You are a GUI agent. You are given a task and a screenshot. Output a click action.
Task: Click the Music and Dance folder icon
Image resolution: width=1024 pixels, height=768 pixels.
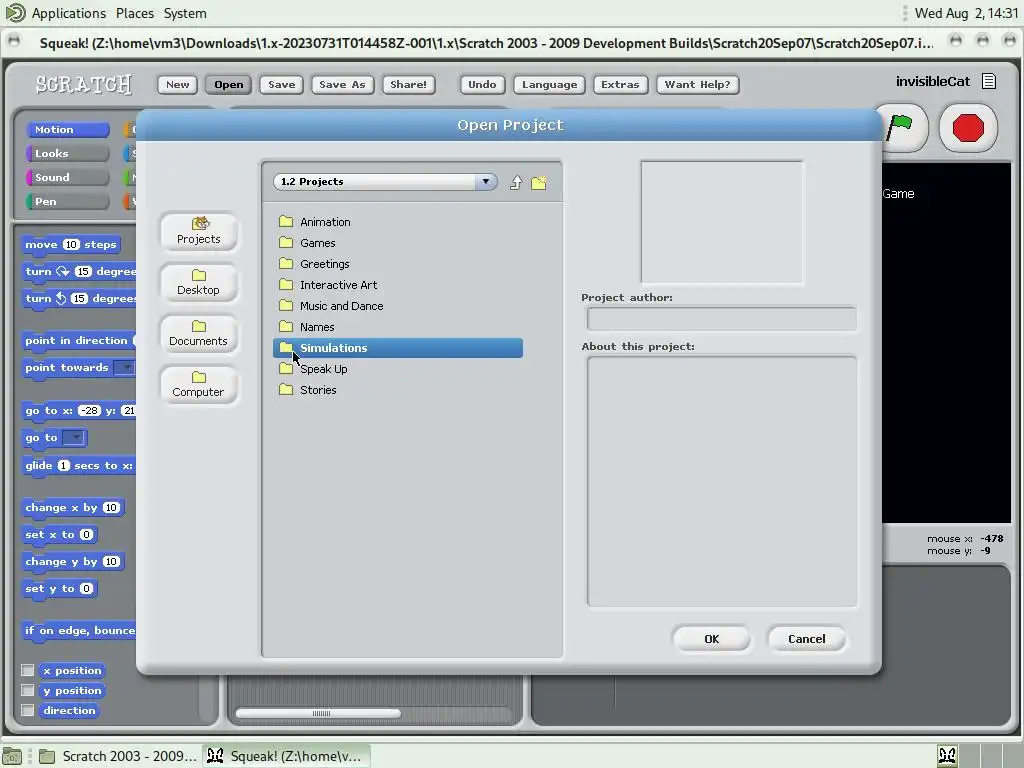tap(286, 305)
